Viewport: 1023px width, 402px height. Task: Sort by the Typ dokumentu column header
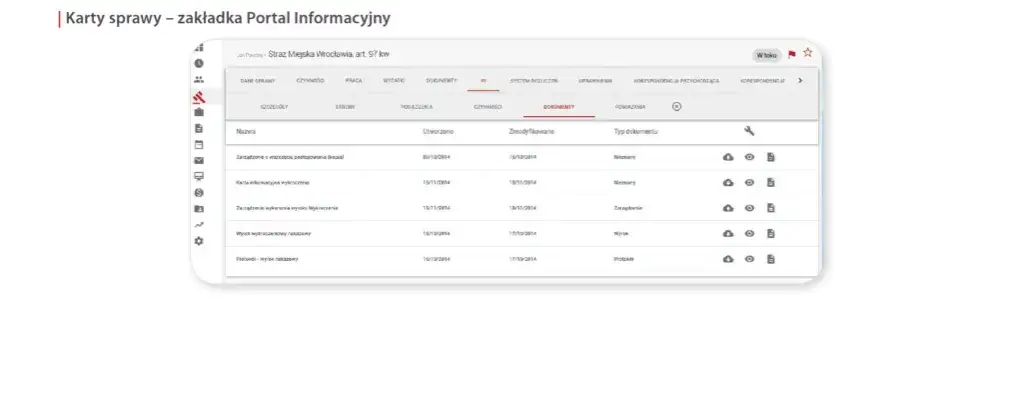coord(636,132)
